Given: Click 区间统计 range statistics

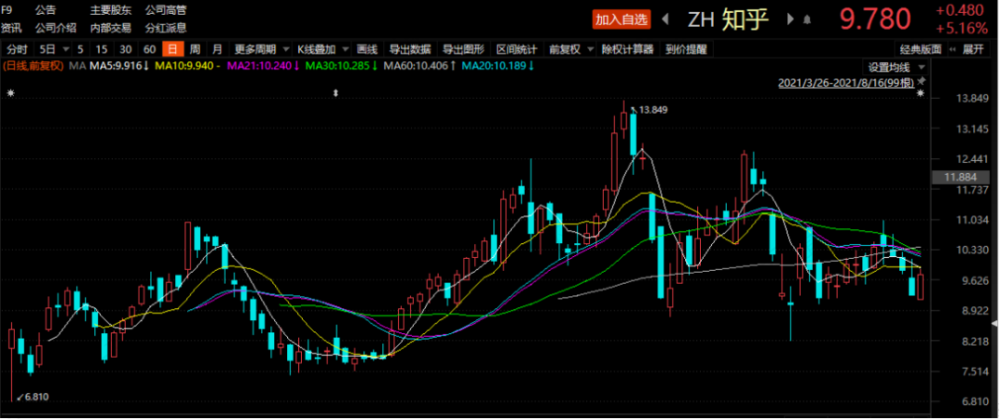Looking at the screenshot, I should click(517, 49).
